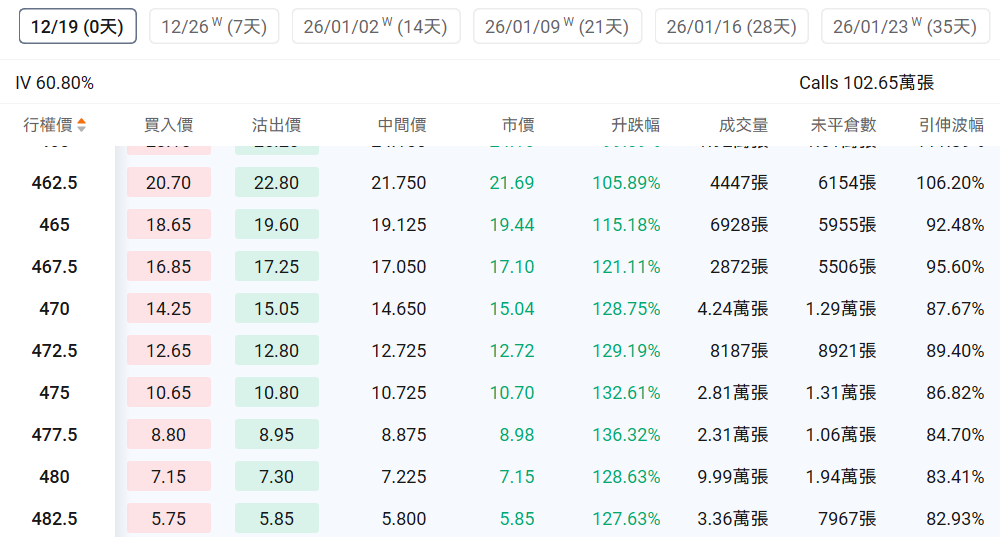Sort by strike price using the sort arrow icon

pyautogui.click(x=82, y=125)
